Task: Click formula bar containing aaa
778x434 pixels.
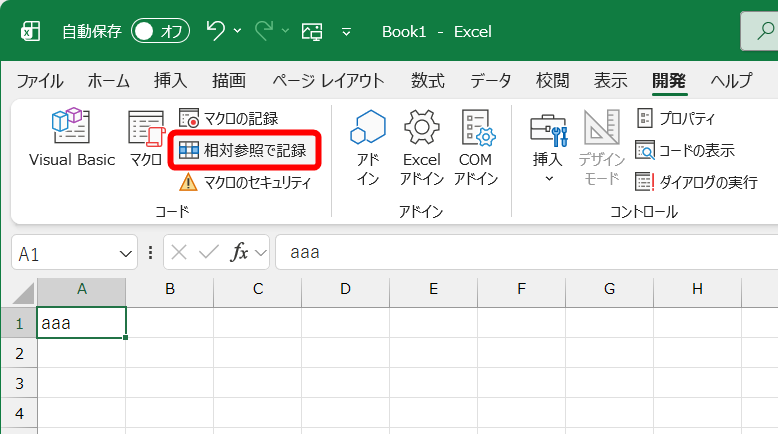Action: coord(526,252)
